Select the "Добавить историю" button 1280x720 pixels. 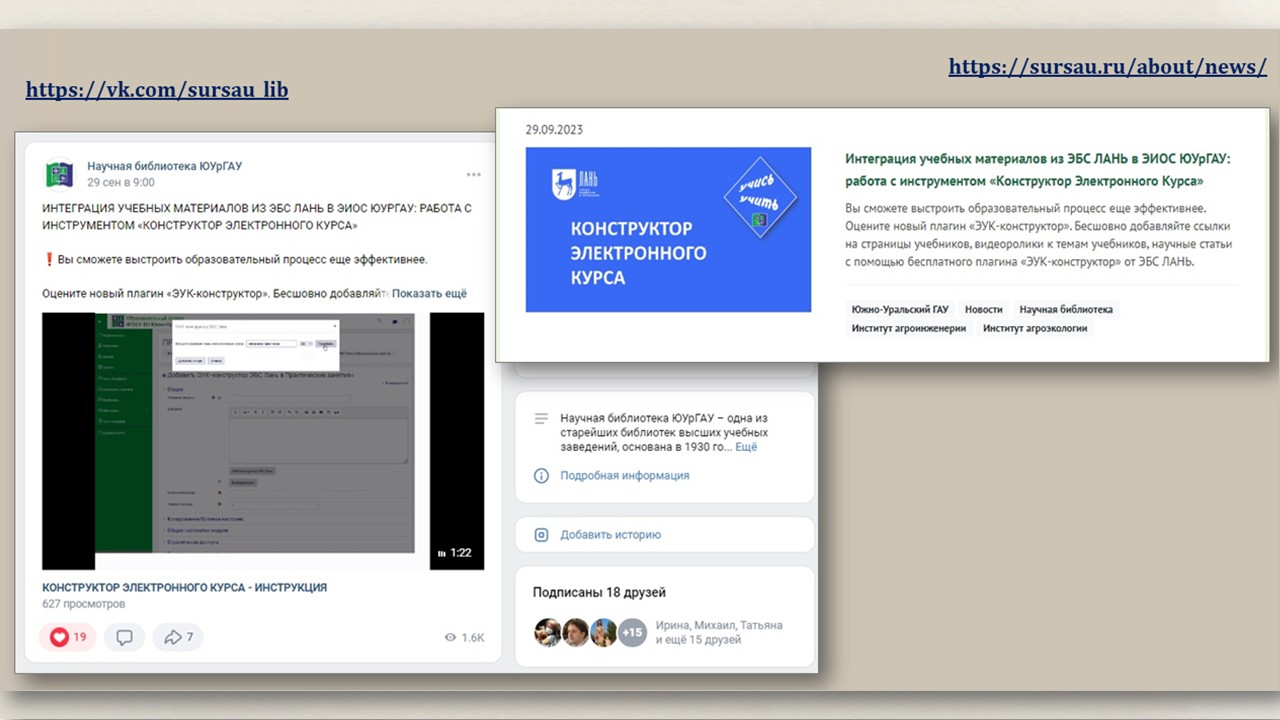point(664,535)
